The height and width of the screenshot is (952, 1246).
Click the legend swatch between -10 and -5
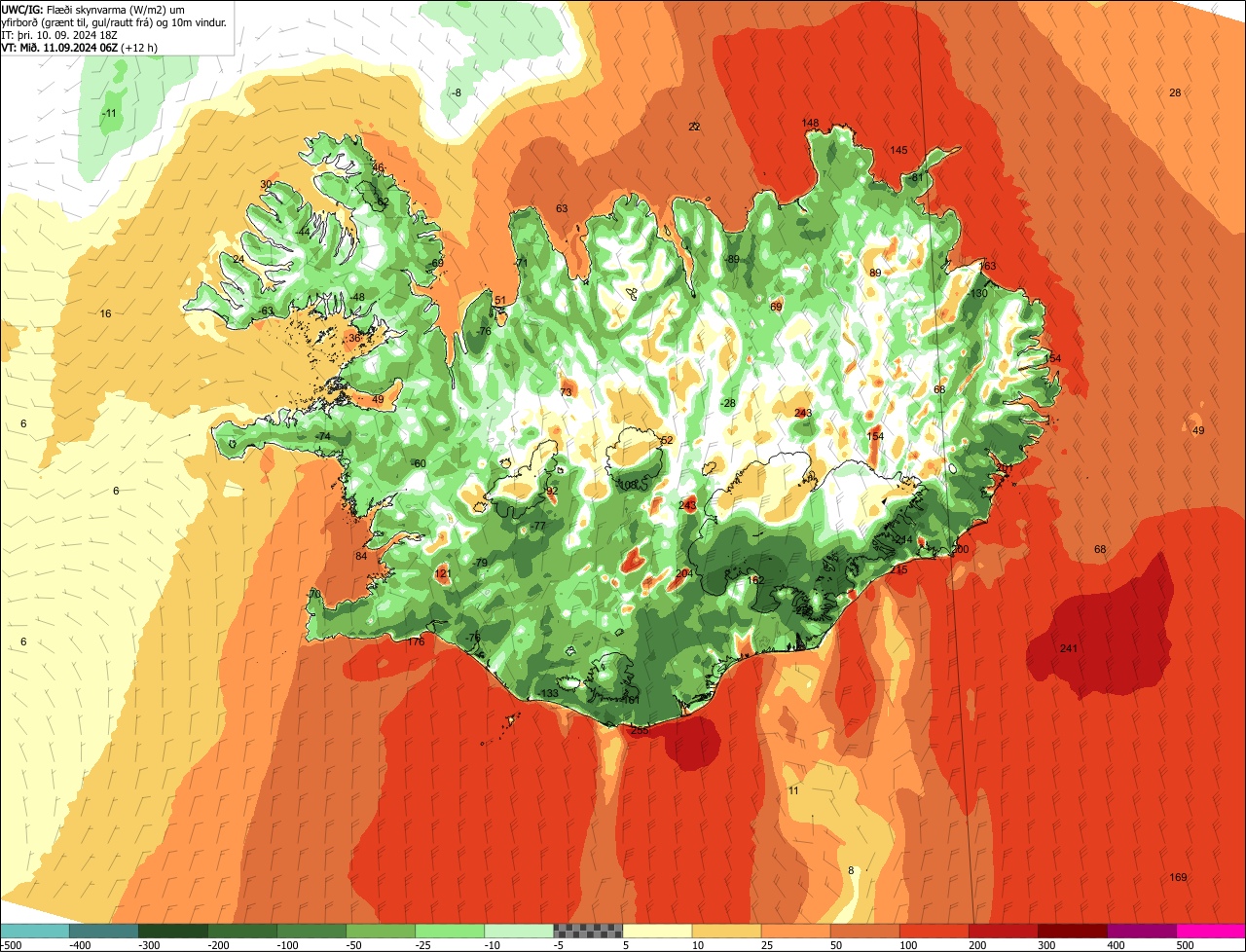pos(519,931)
